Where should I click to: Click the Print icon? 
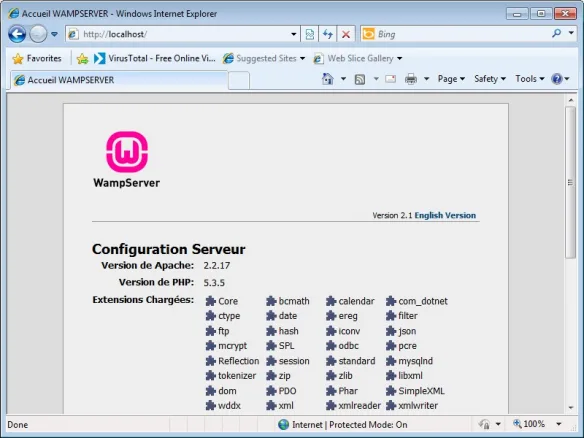pyautogui.click(x=411, y=79)
